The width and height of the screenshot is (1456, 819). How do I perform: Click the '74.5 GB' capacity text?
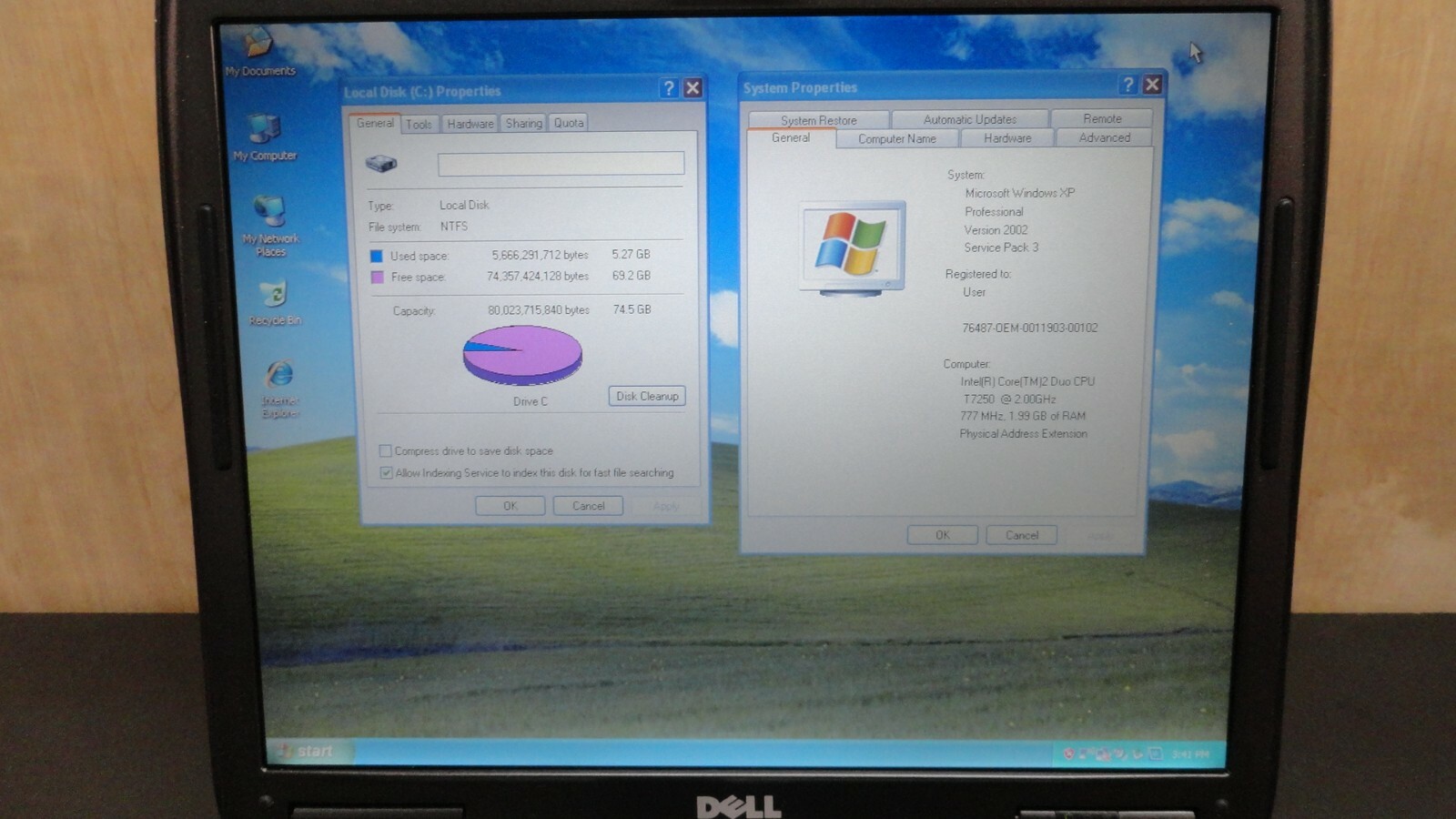click(x=632, y=309)
